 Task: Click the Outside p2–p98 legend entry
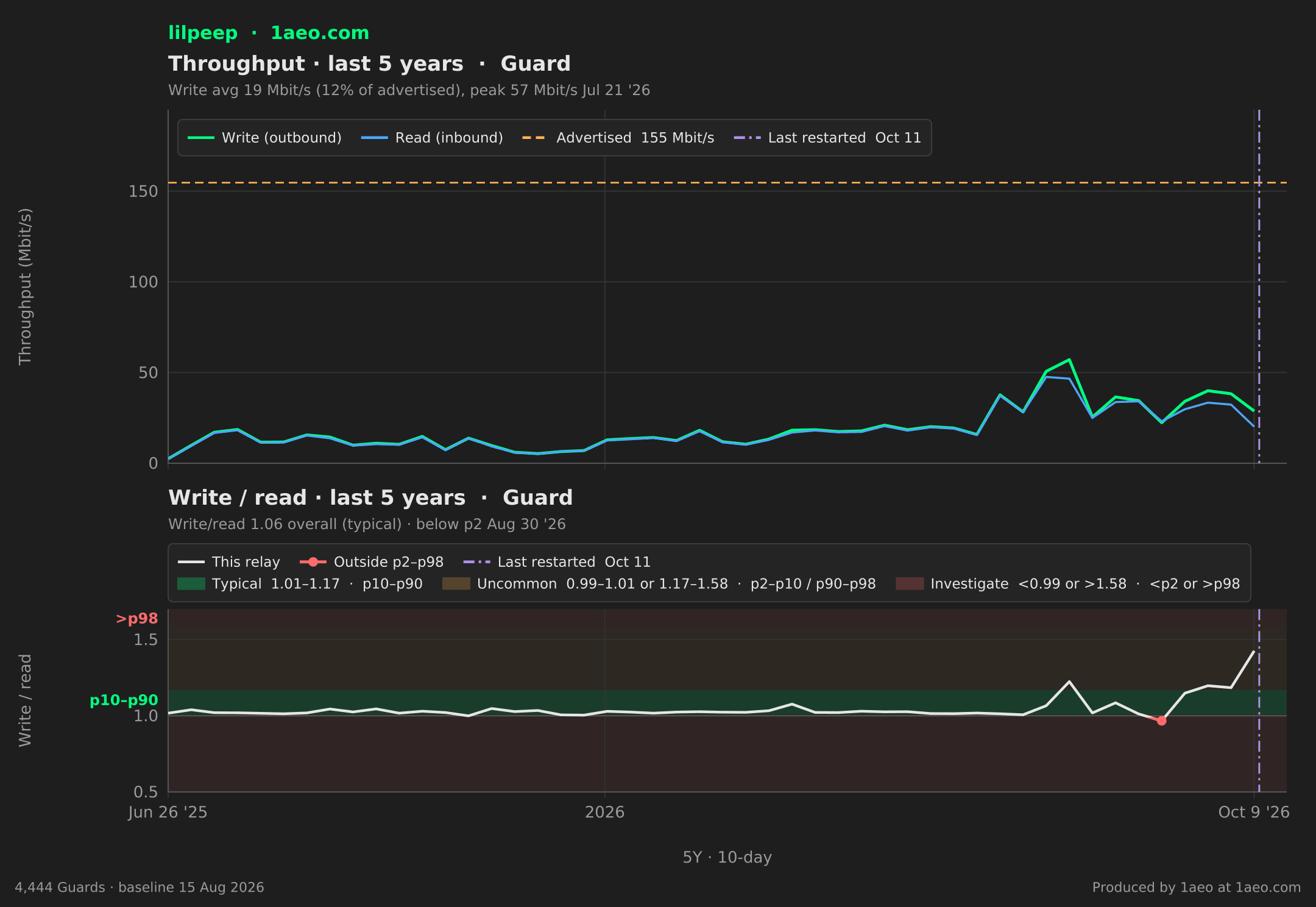click(372, 562)
